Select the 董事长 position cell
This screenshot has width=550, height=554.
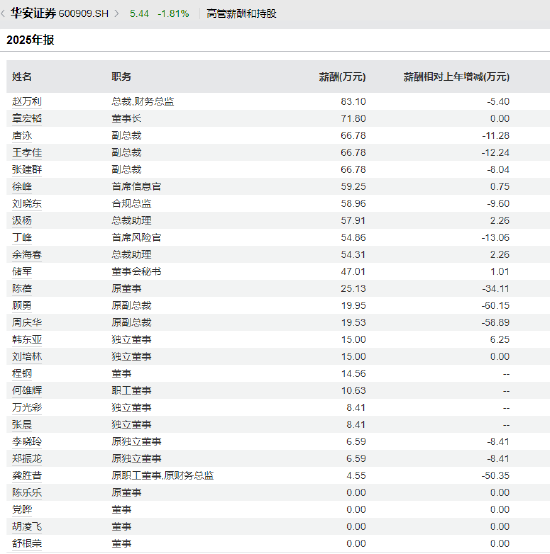(x=126, y=119)
